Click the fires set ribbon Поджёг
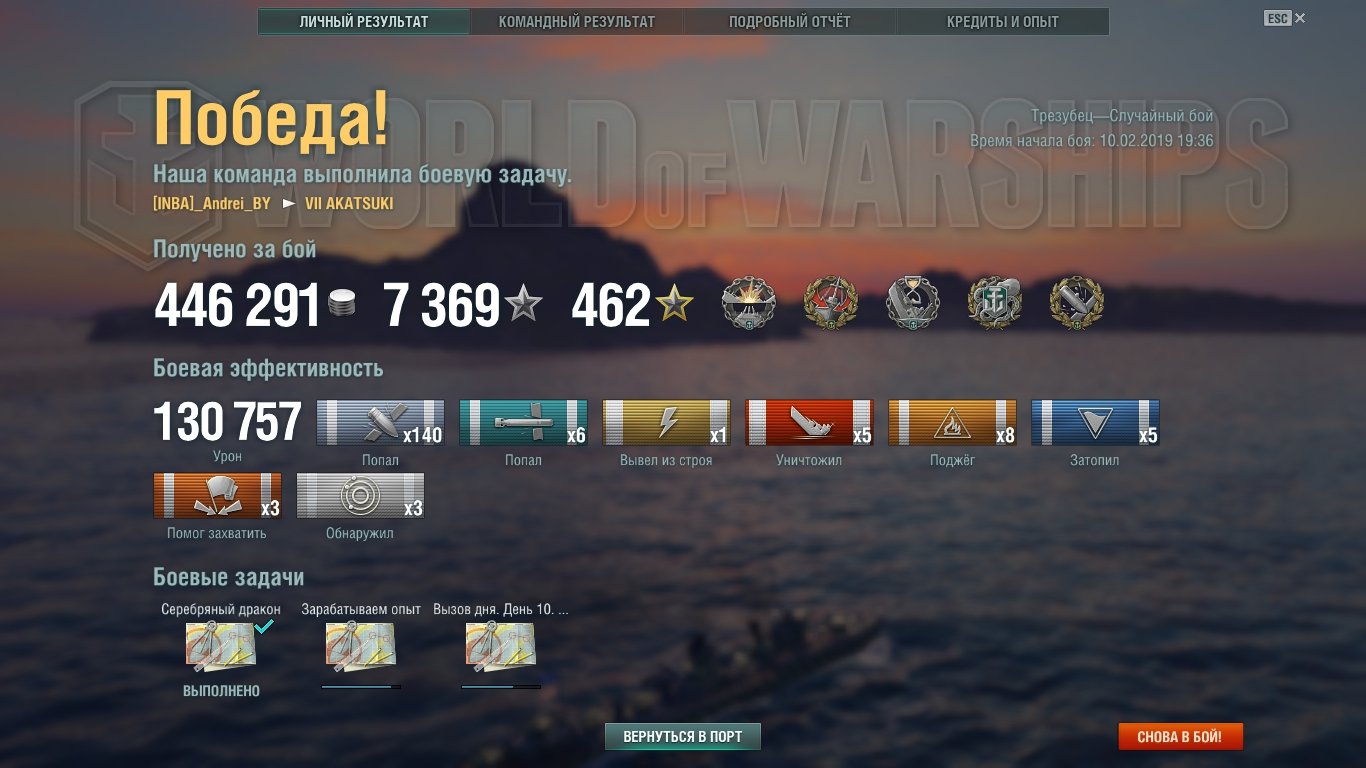Viewport: 1366px width, 768px height. (952, 423)
